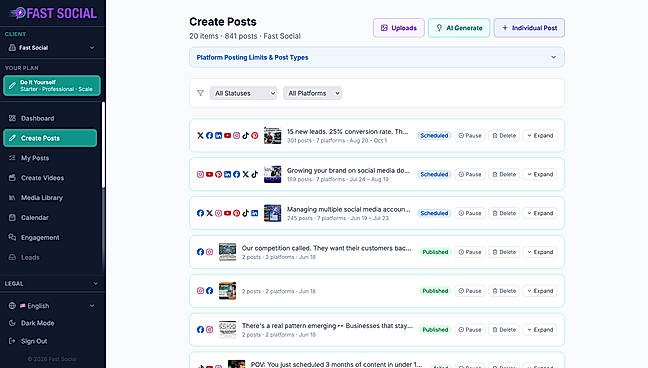
Task: Click the Sign Out icon
Action: (x=12, y=341)
